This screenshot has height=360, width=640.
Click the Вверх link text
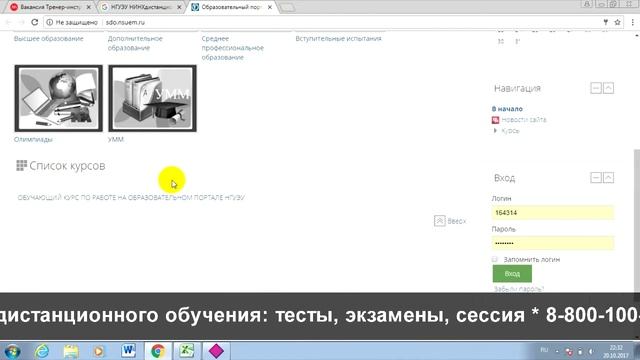coord(457,221)
